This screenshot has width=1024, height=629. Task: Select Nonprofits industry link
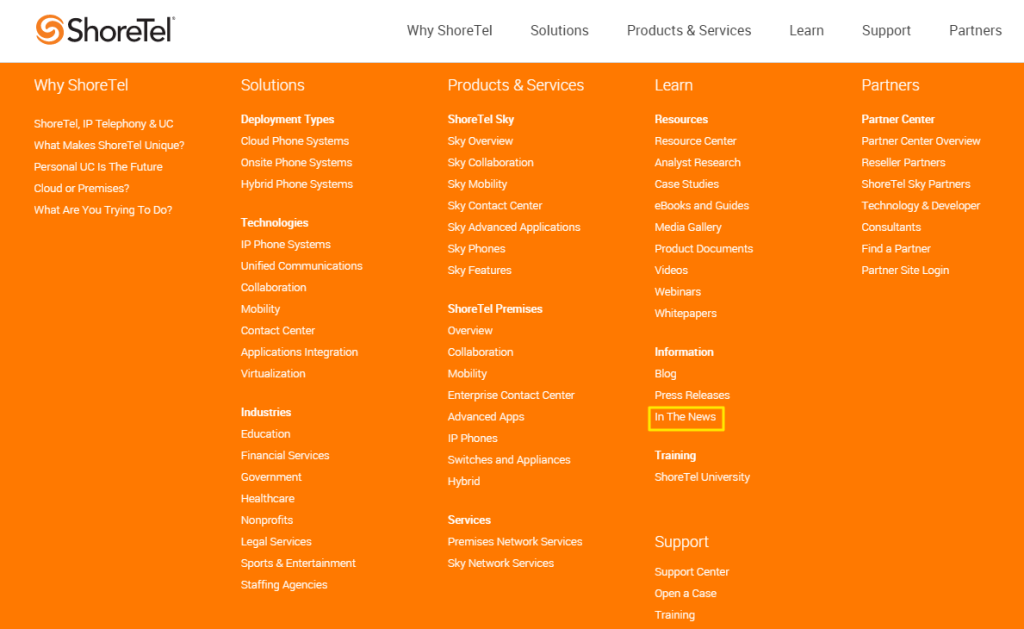point(267,520)
